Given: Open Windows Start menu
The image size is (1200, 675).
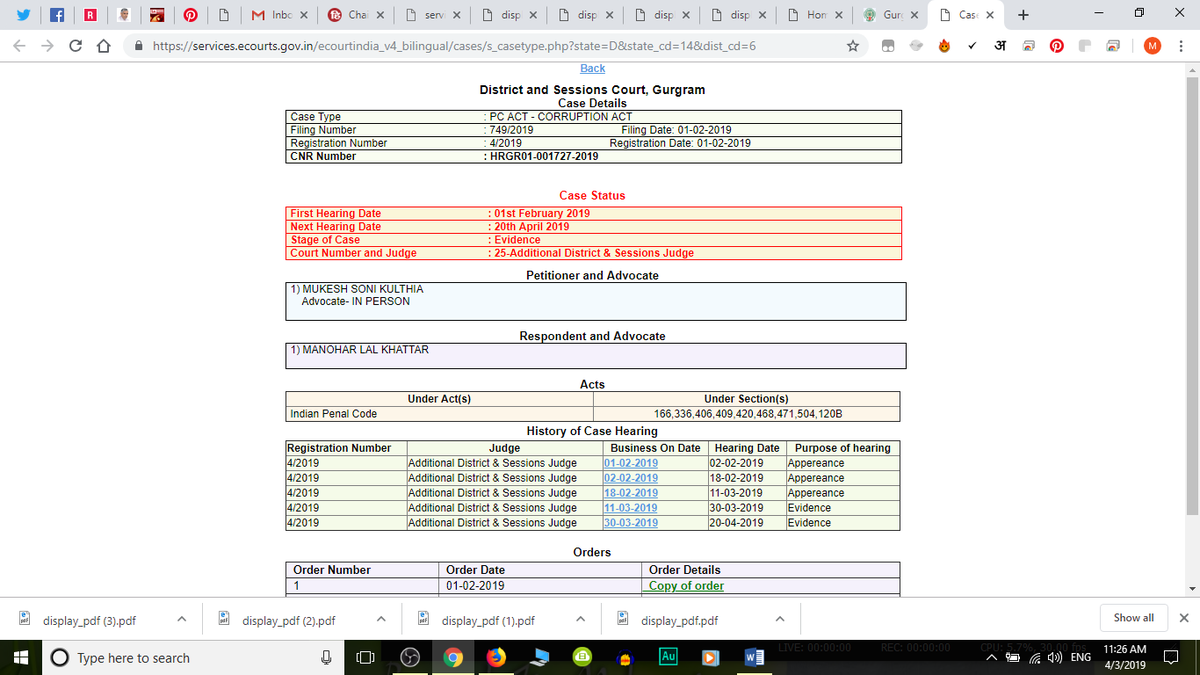Looking at the screenshot, I should click(20, 658).
